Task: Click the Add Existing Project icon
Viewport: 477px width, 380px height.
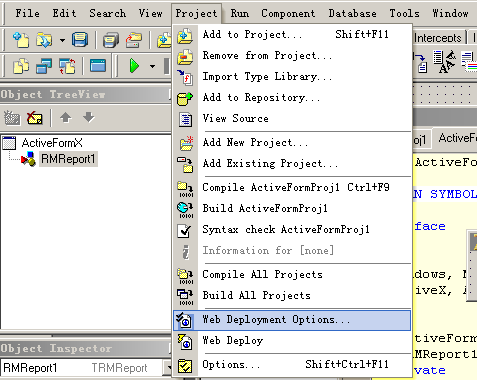Action: click(x=185, y=164)
